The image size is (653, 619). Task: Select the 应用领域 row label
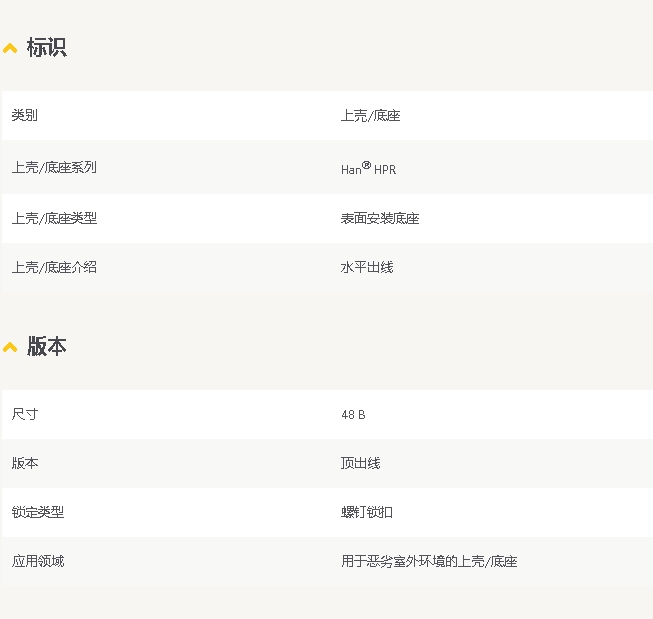(38, 561)
